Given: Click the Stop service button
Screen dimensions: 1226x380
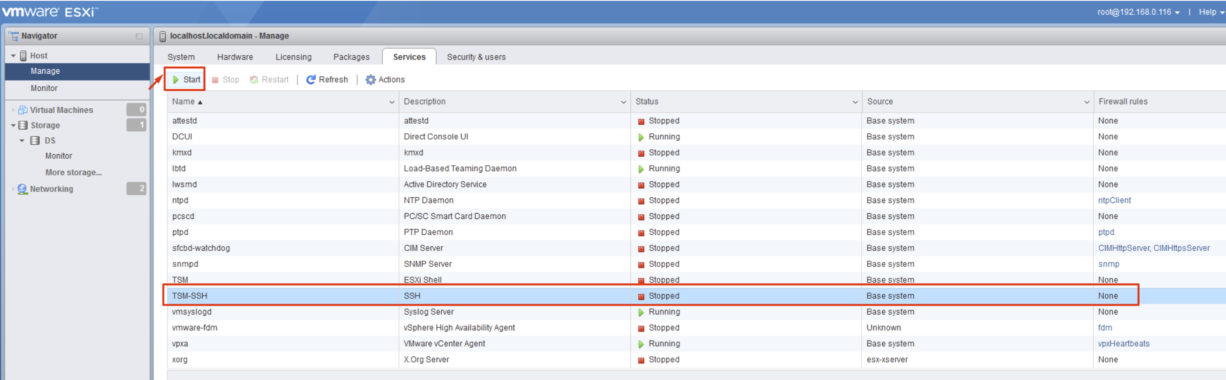Looking at the screenshot, I should tap(225, 80).
